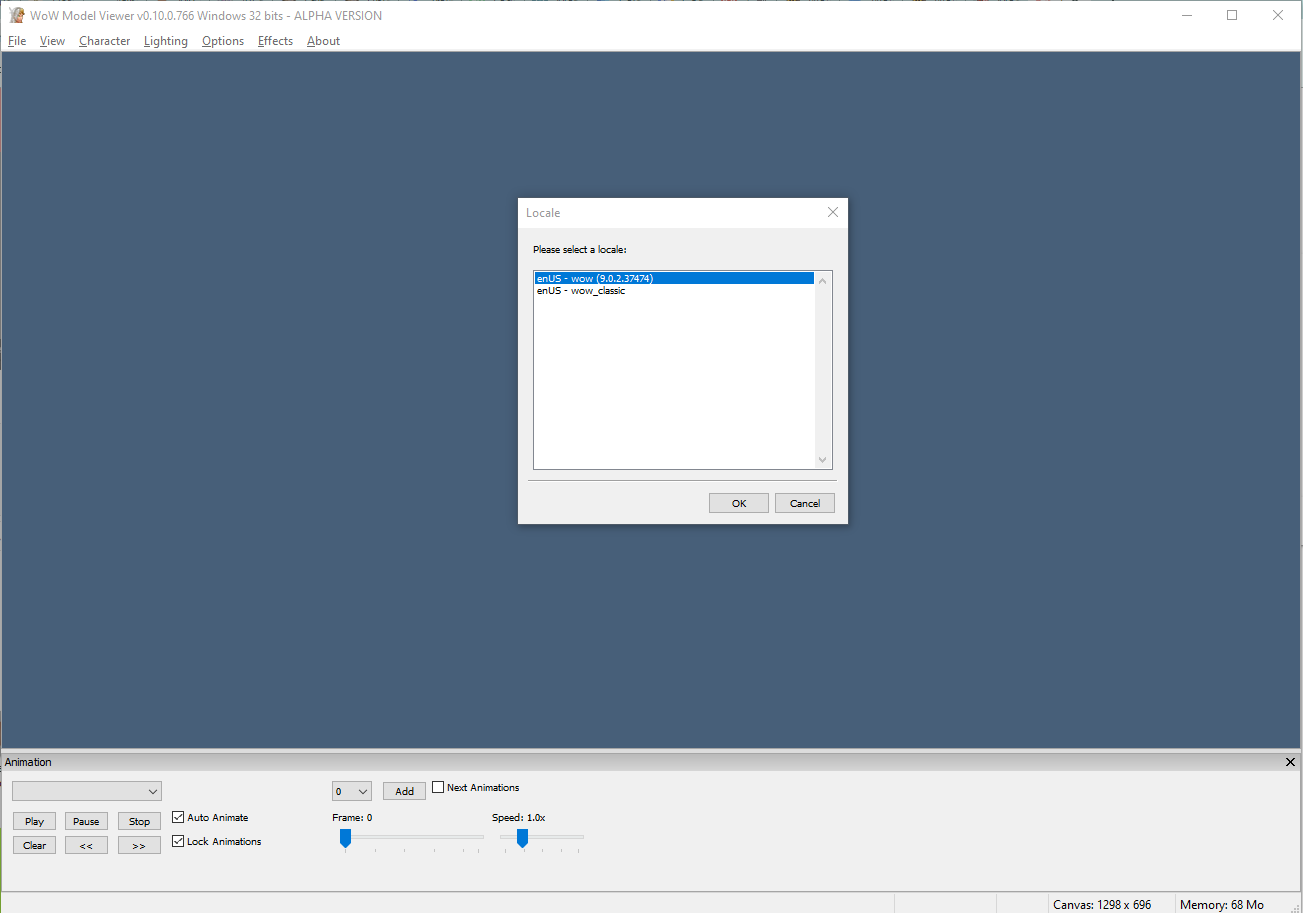Pause the animation playback

point(86,821)
